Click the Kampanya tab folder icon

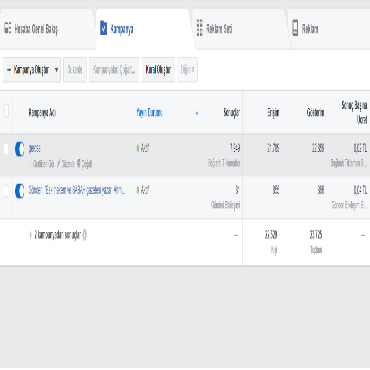point(104,28)
